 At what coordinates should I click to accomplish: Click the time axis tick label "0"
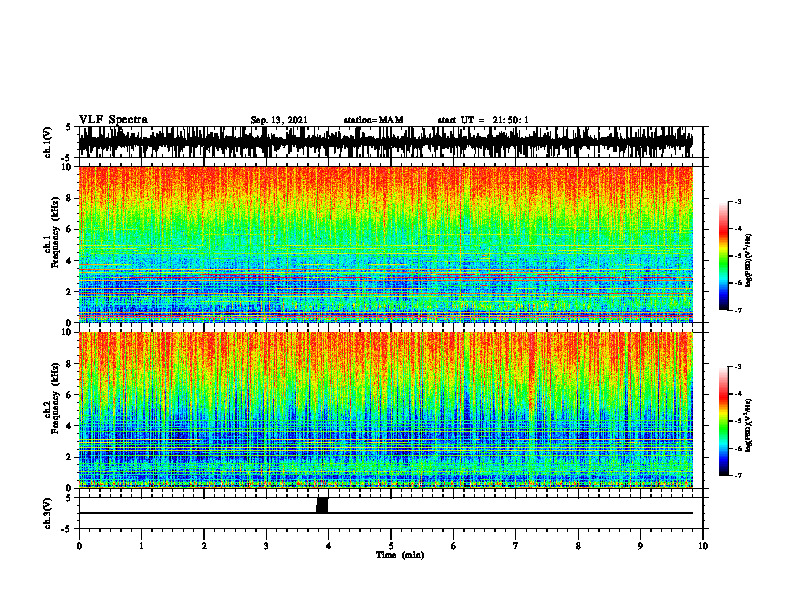pos(79,546)
